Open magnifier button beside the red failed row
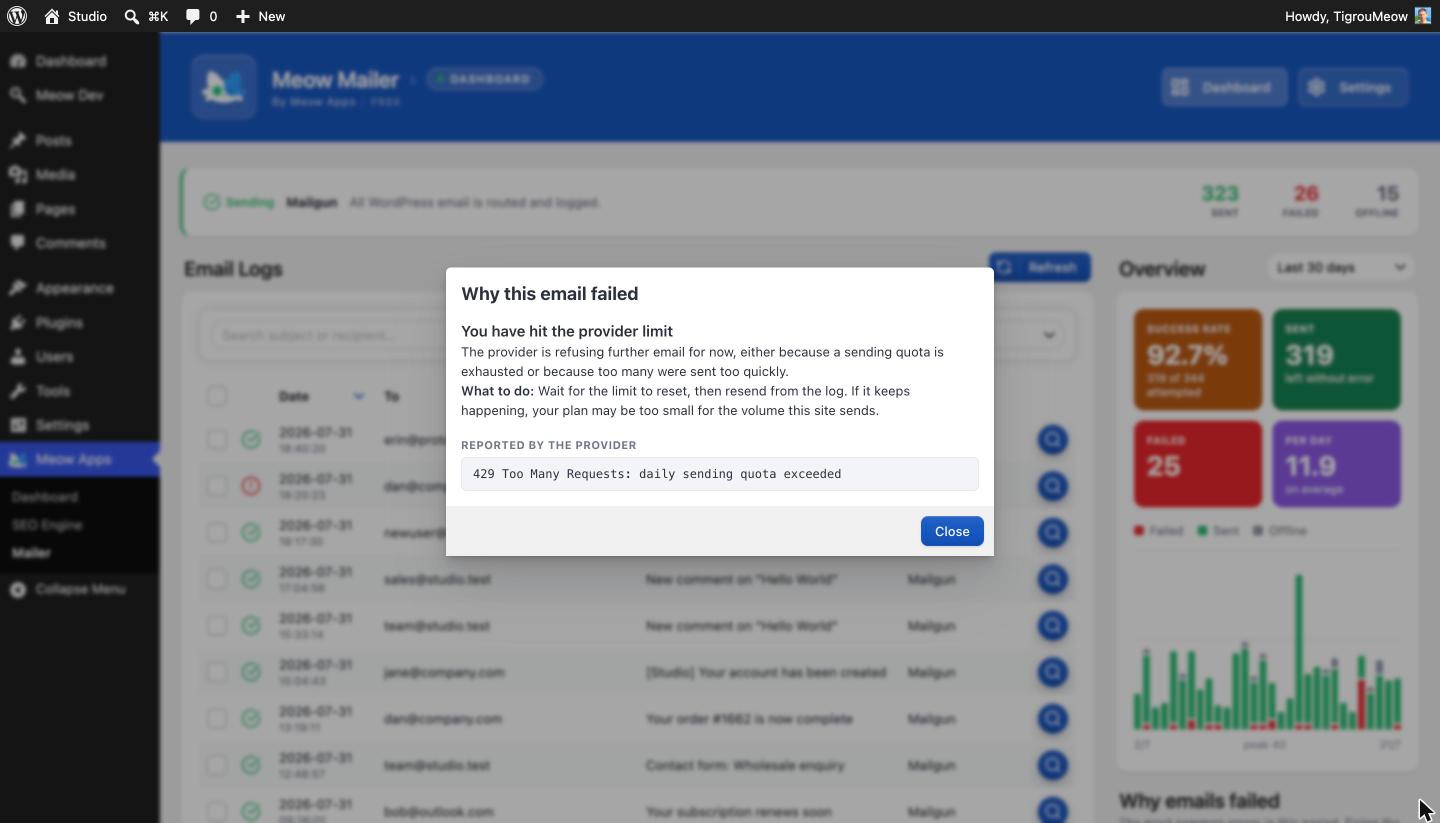This screenshot has height=823, width=1440. tap(1052, 486)
